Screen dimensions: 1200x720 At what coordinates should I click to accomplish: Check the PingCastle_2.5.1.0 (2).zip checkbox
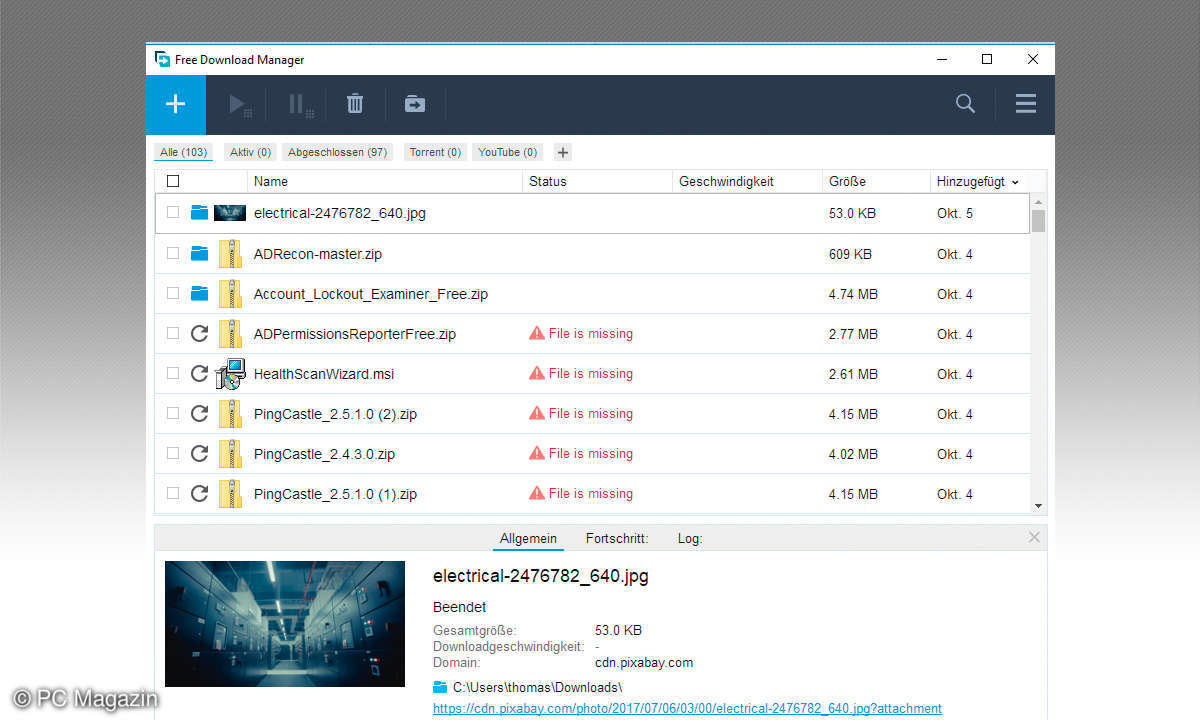[x=173, y=414]
